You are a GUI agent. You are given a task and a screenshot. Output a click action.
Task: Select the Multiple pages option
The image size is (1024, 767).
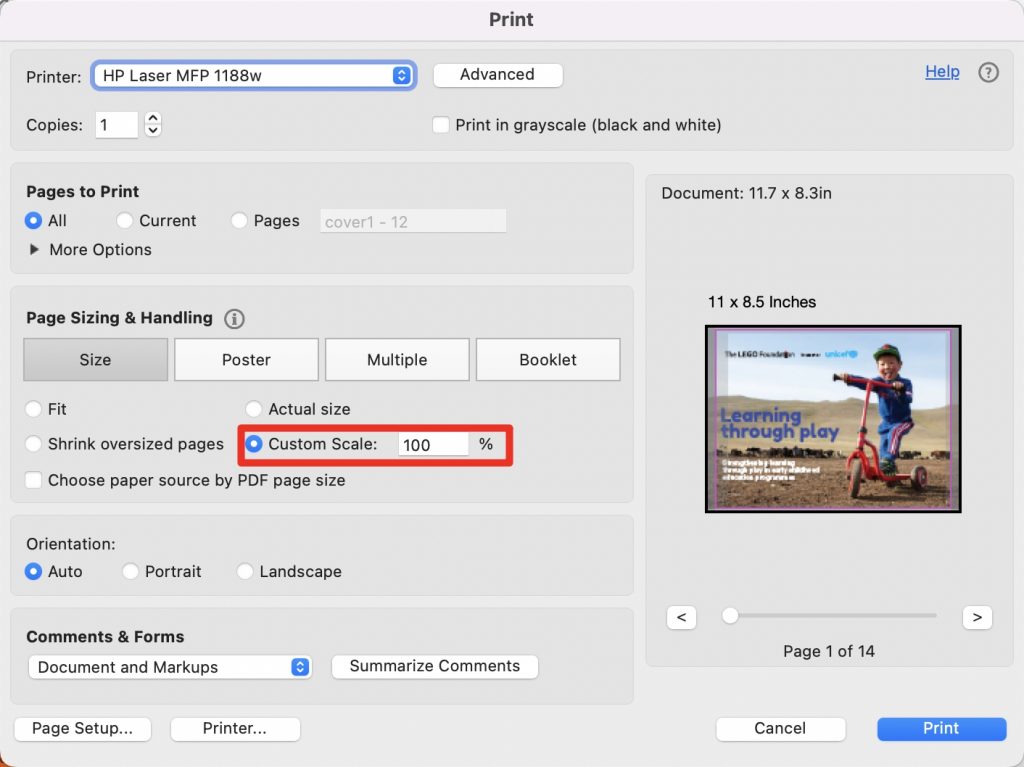(397, 359)
